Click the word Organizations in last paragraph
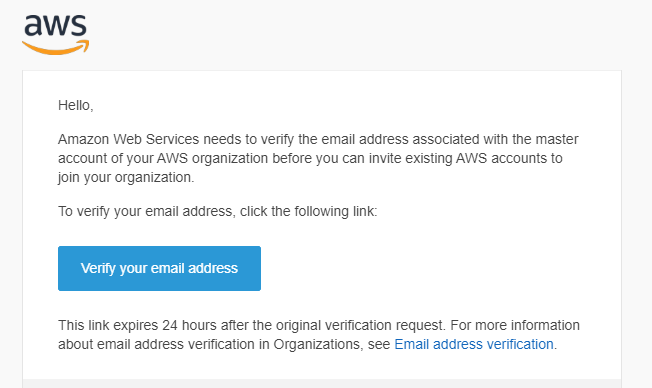 point(318,344)
